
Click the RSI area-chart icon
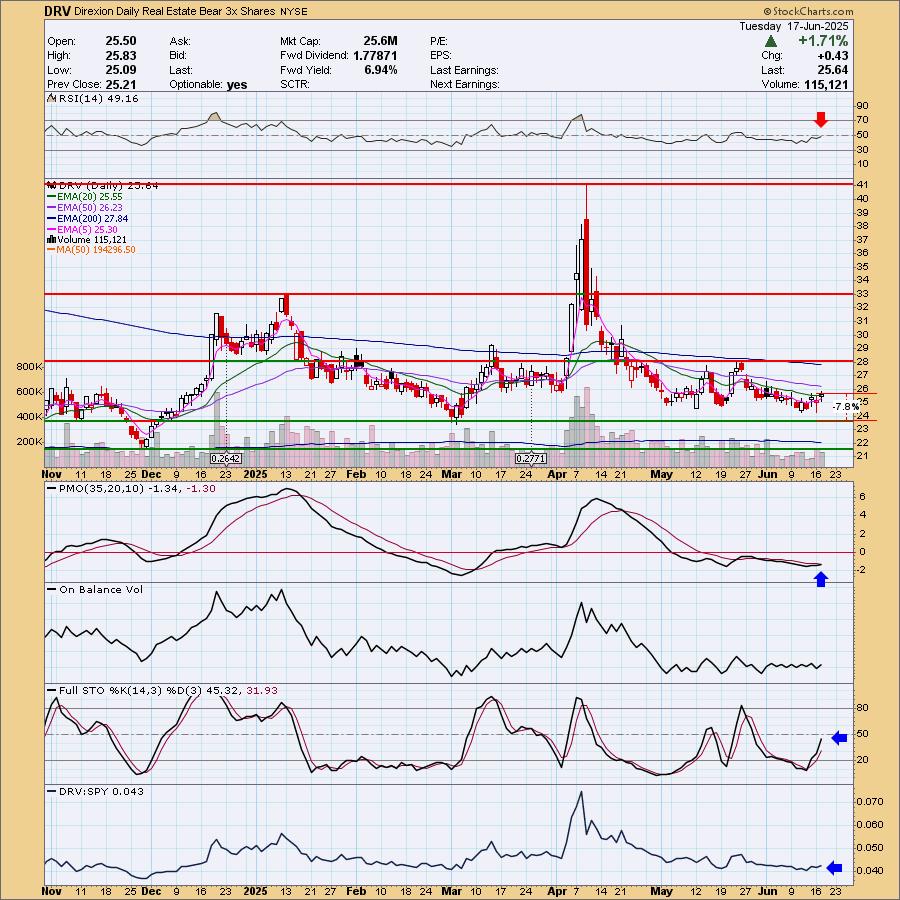[x=51, y=99]
